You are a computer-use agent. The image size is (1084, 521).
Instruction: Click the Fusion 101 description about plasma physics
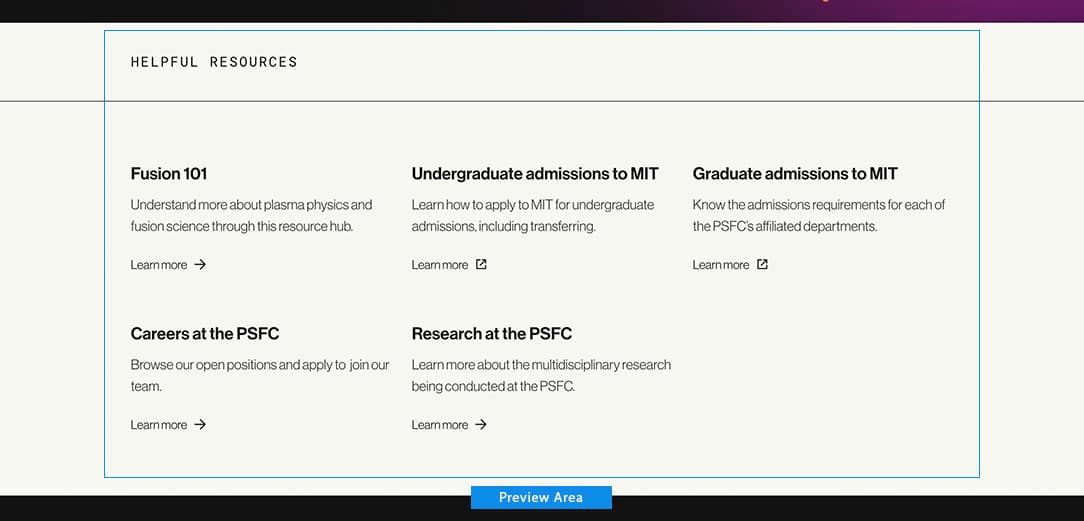click(x=252, y=216)
